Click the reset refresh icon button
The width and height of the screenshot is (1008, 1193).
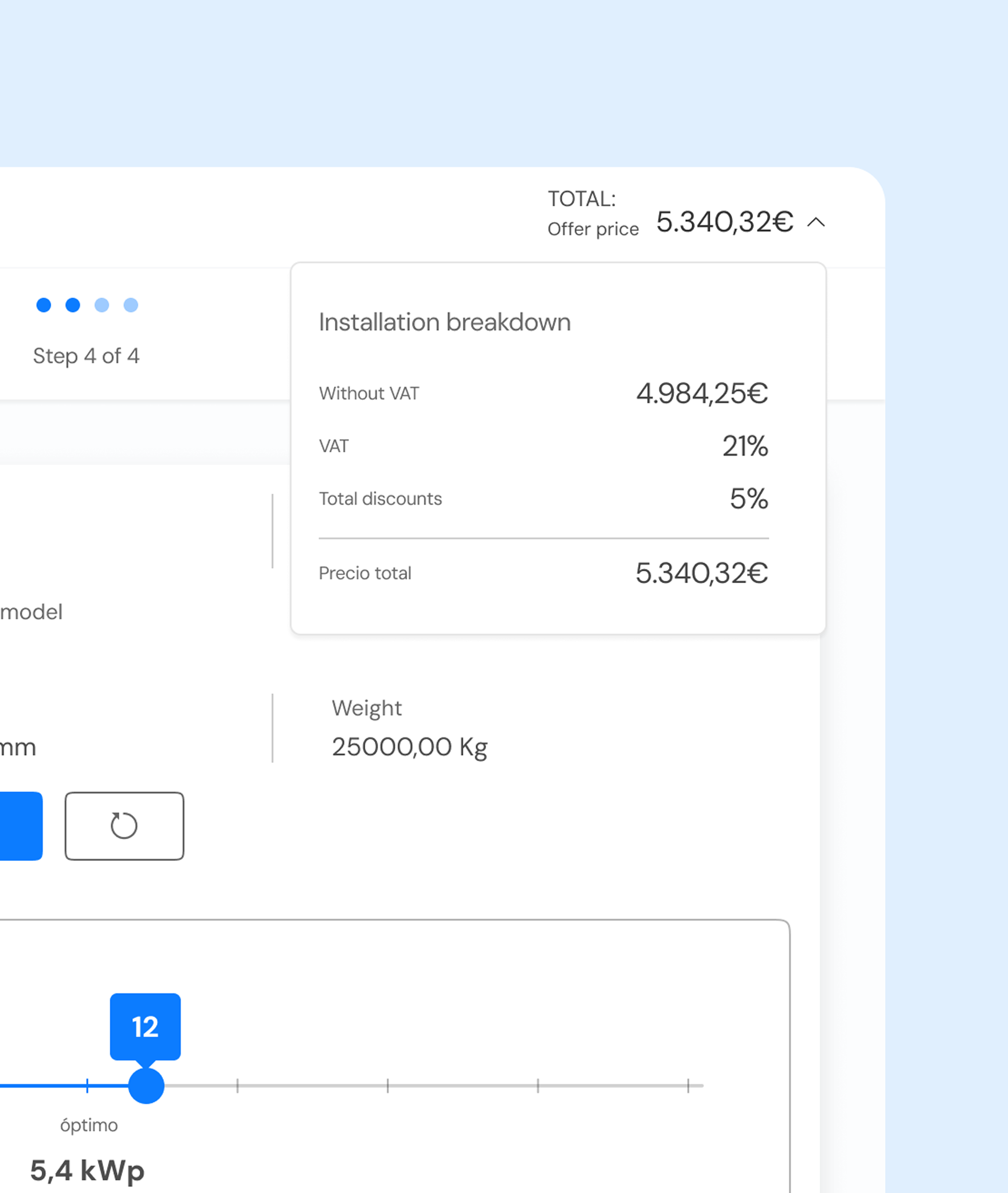pos(124,826)
